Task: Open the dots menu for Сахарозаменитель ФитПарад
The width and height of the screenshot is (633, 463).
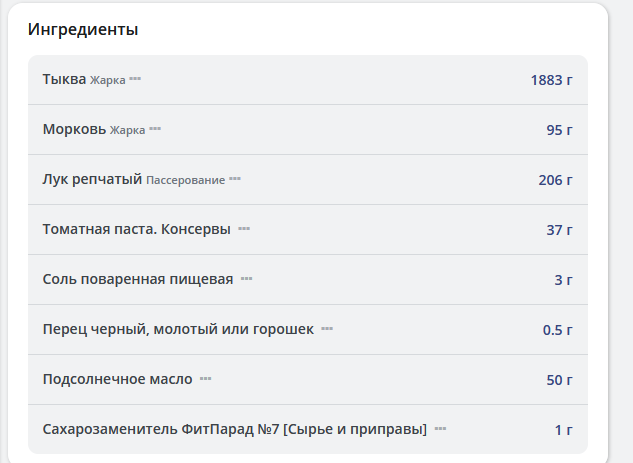Action: [x=440, y=430]
